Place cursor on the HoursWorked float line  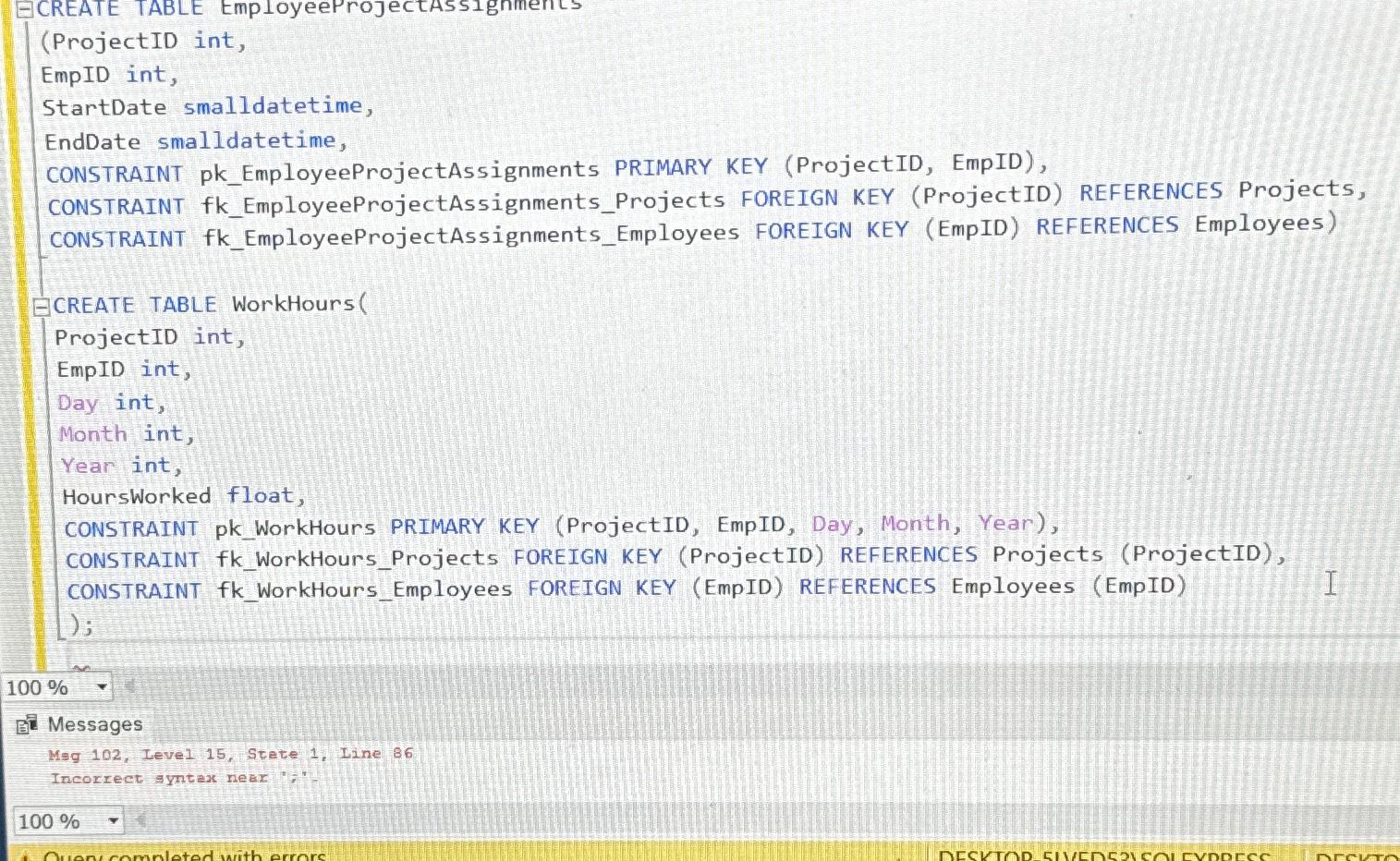pos(180,495)
